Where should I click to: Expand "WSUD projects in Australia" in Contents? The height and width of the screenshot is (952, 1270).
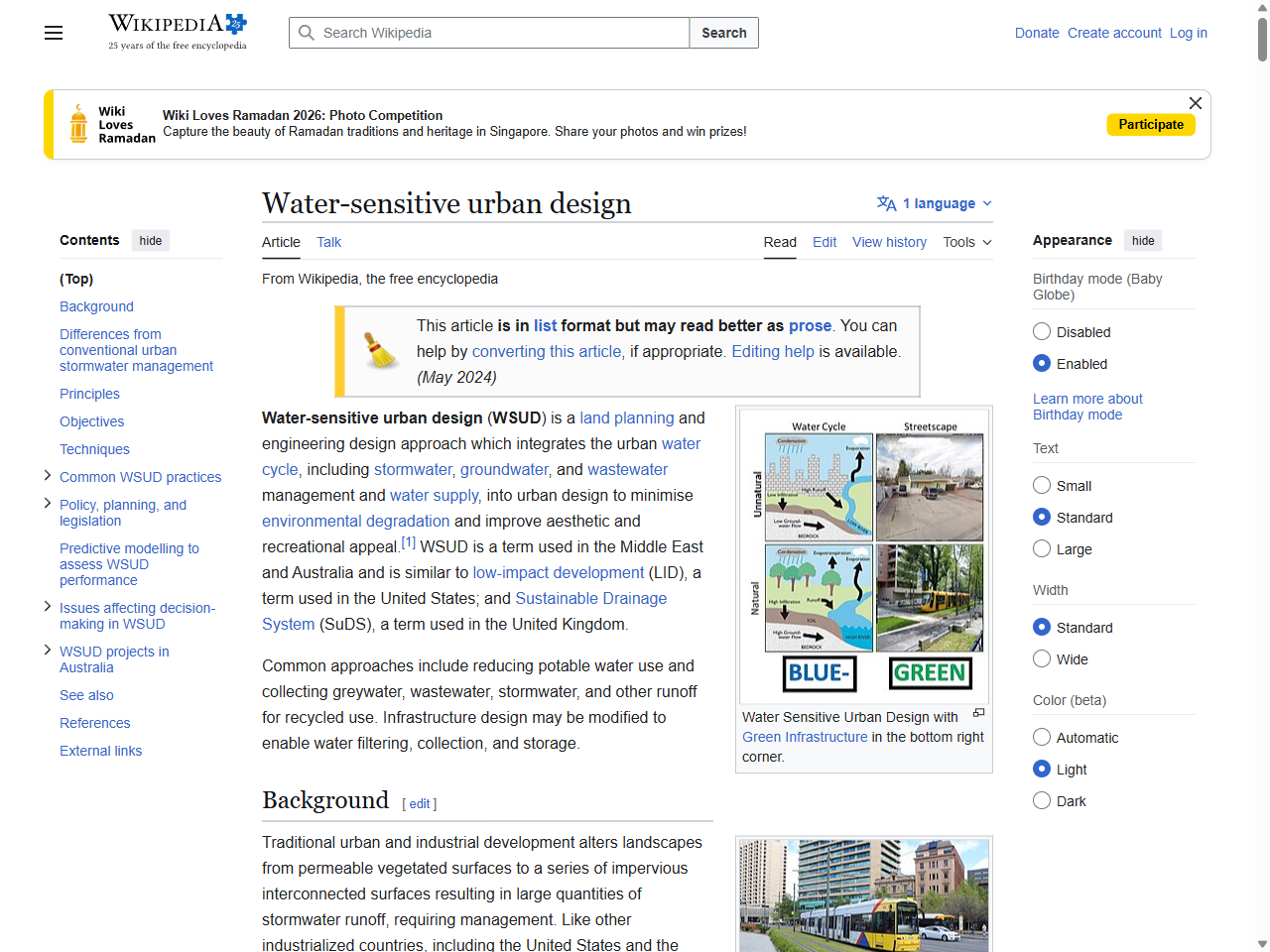pos(47,650)
